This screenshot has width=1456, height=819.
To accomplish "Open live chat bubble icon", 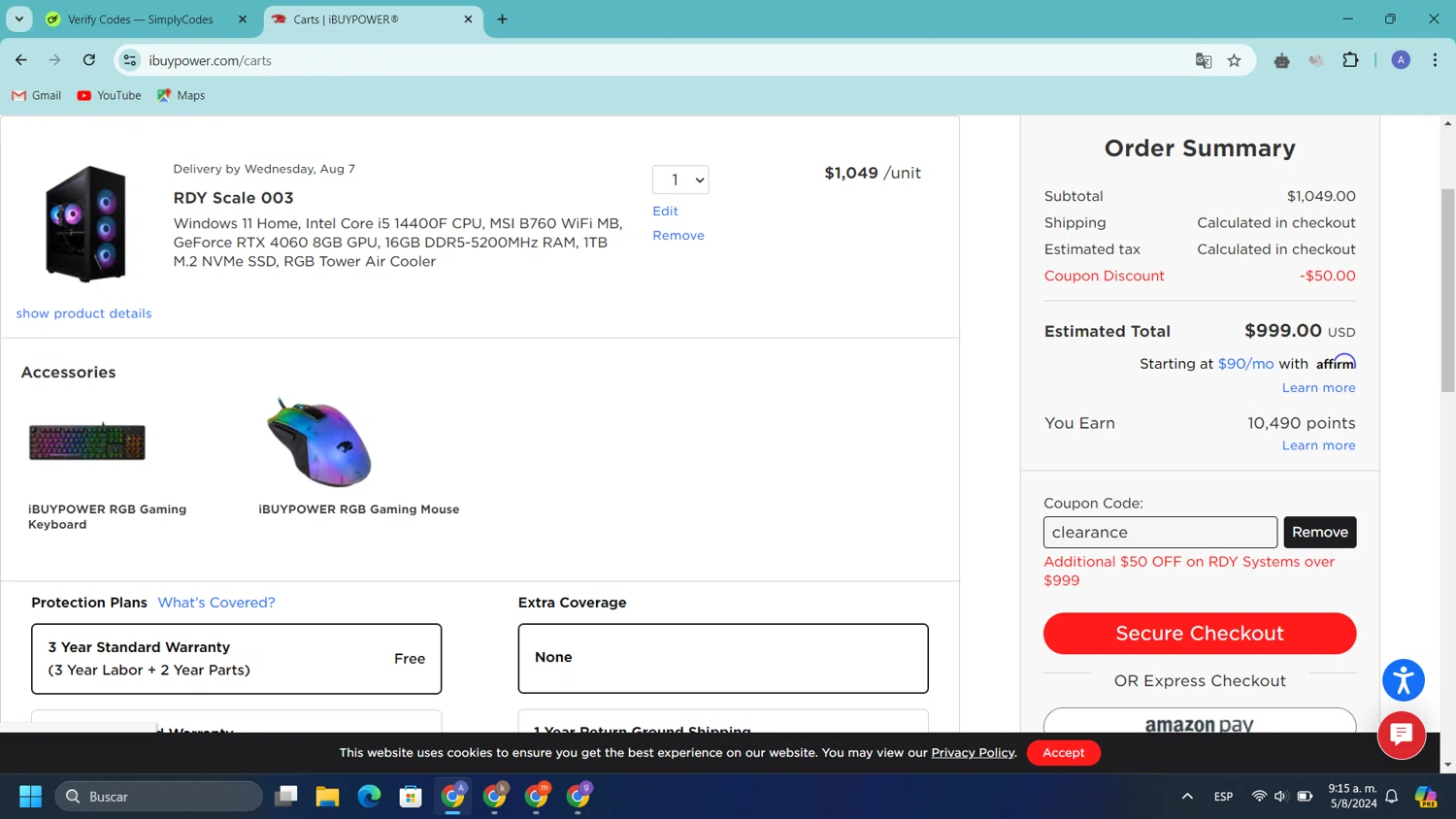I will [x=1401, y=735].
